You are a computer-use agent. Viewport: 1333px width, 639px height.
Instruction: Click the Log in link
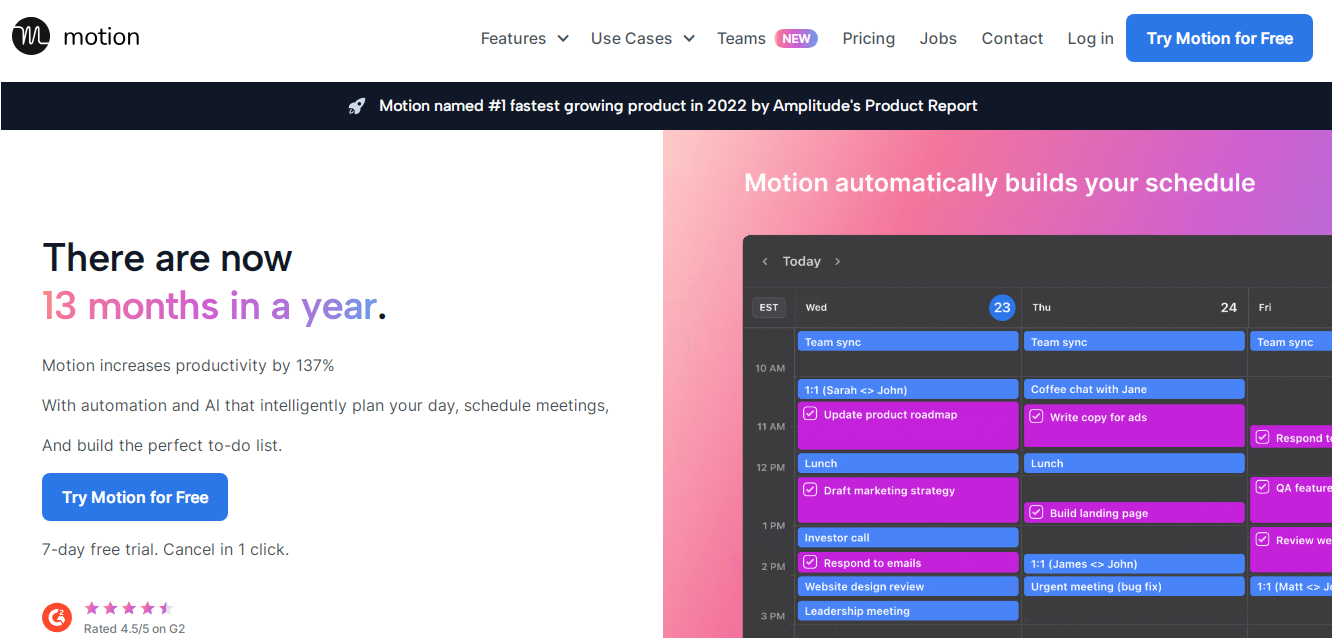1090,38
